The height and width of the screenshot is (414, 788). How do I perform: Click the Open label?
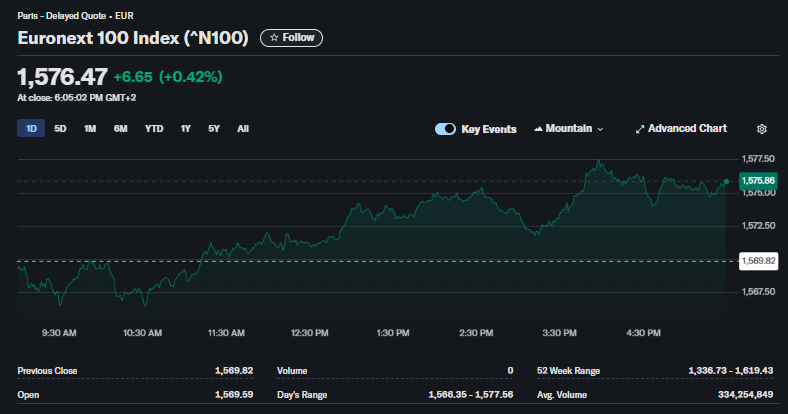tap(28, 395)
